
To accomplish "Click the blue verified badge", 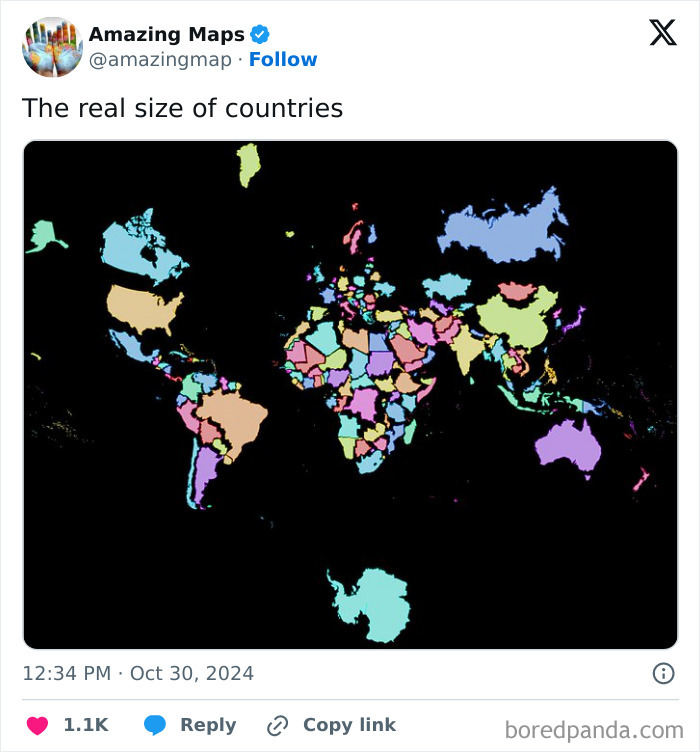I will 259,34.
